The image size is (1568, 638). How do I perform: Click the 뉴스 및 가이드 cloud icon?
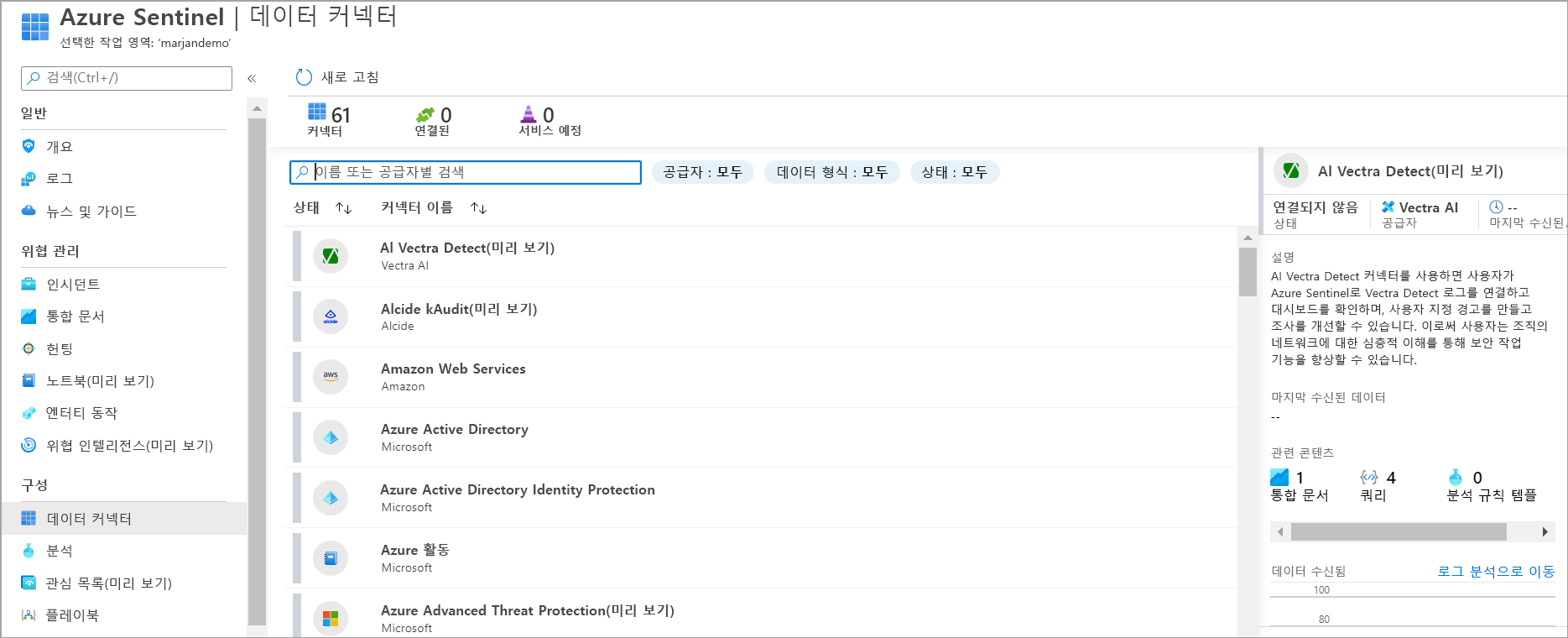click(x=29, y=211)
